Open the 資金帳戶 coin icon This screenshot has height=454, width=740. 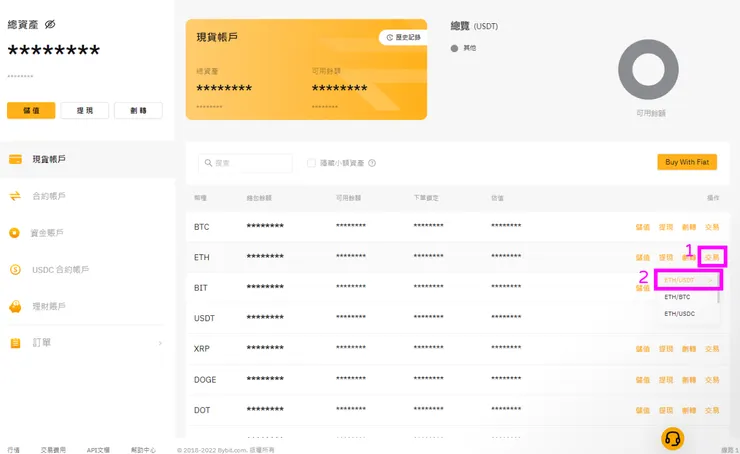click(15, 233)
